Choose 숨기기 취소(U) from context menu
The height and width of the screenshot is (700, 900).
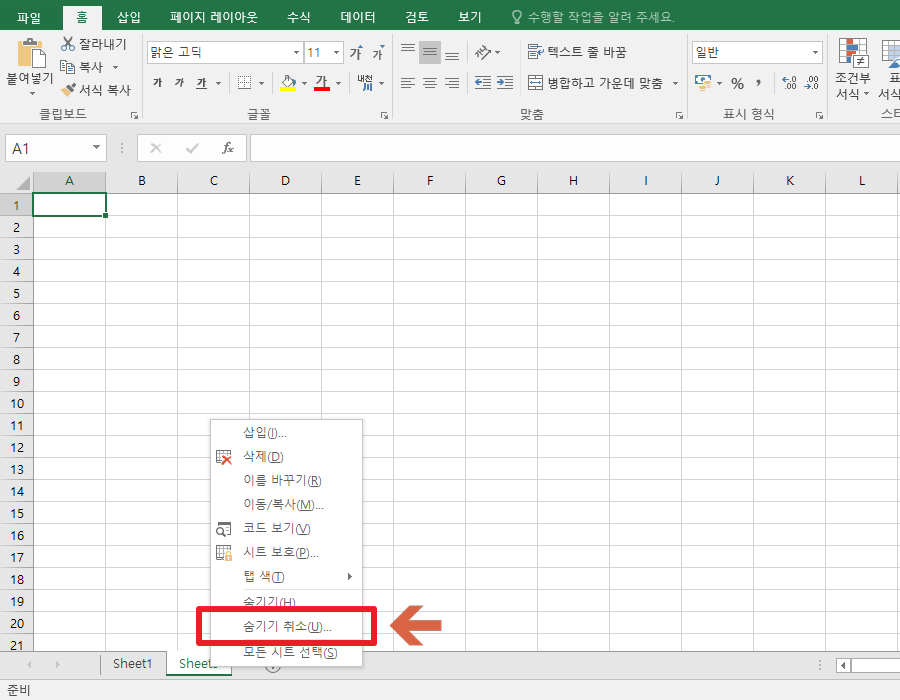[287, 627]
